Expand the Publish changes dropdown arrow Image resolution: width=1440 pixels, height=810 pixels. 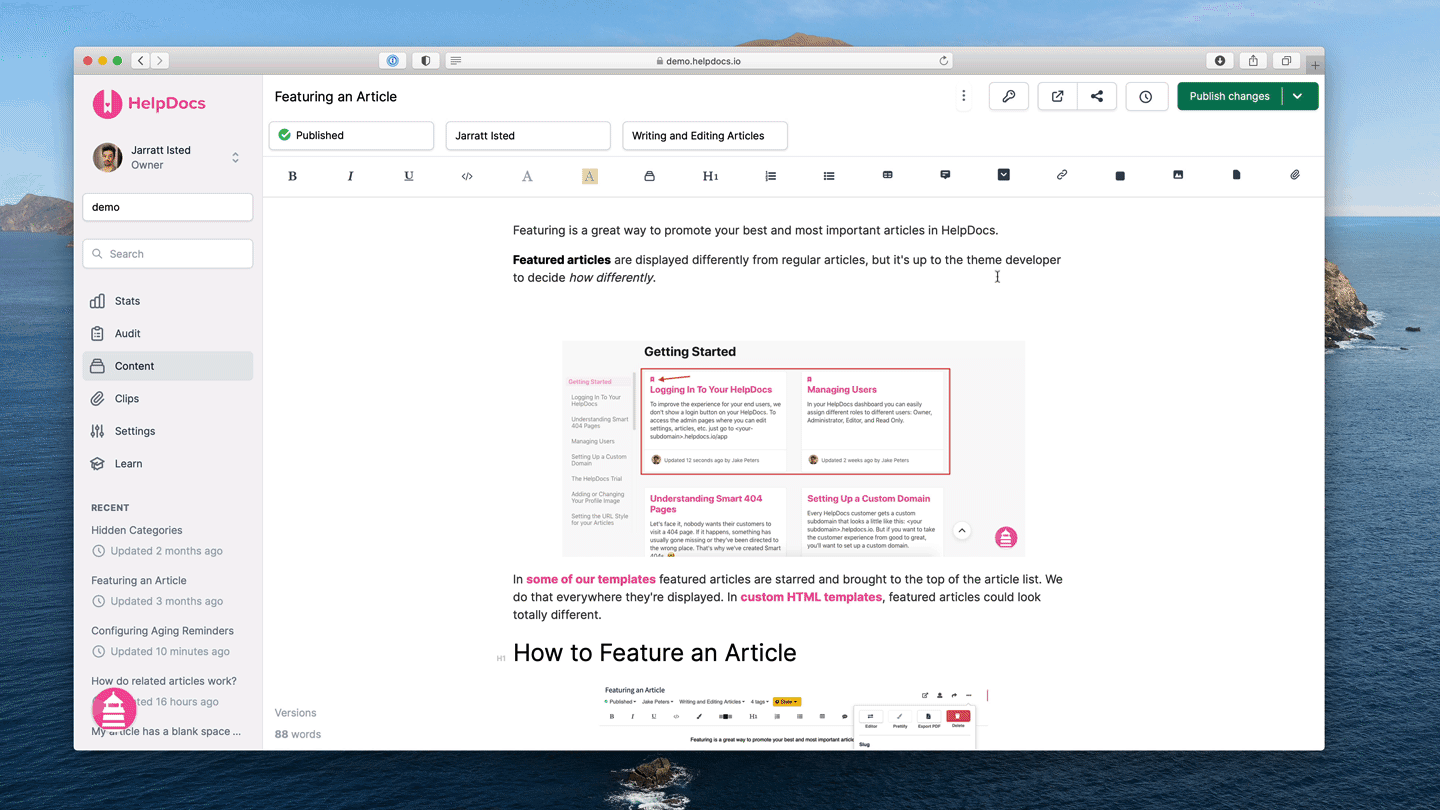(1298, 96)
